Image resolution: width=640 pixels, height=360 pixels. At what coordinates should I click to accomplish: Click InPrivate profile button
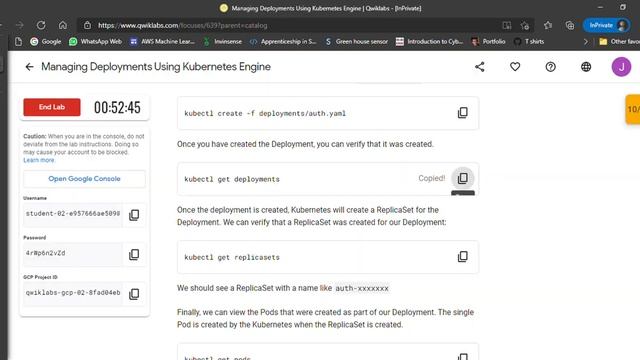pos(606,25)
